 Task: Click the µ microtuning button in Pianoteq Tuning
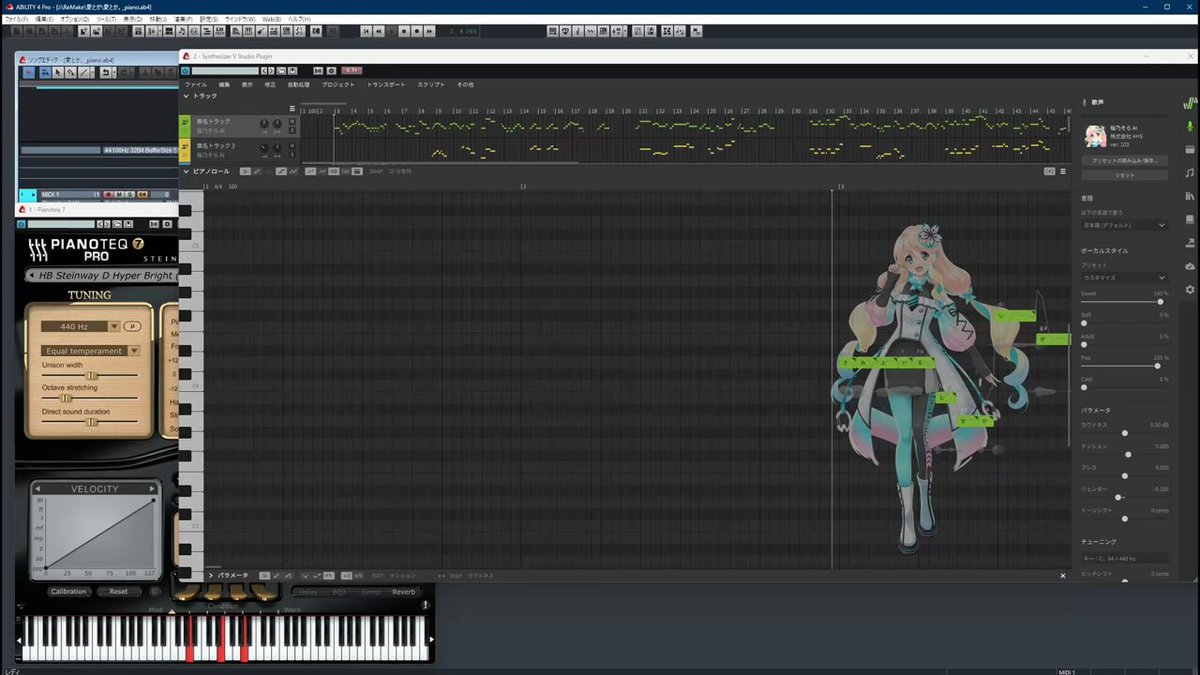click(132, 326)
